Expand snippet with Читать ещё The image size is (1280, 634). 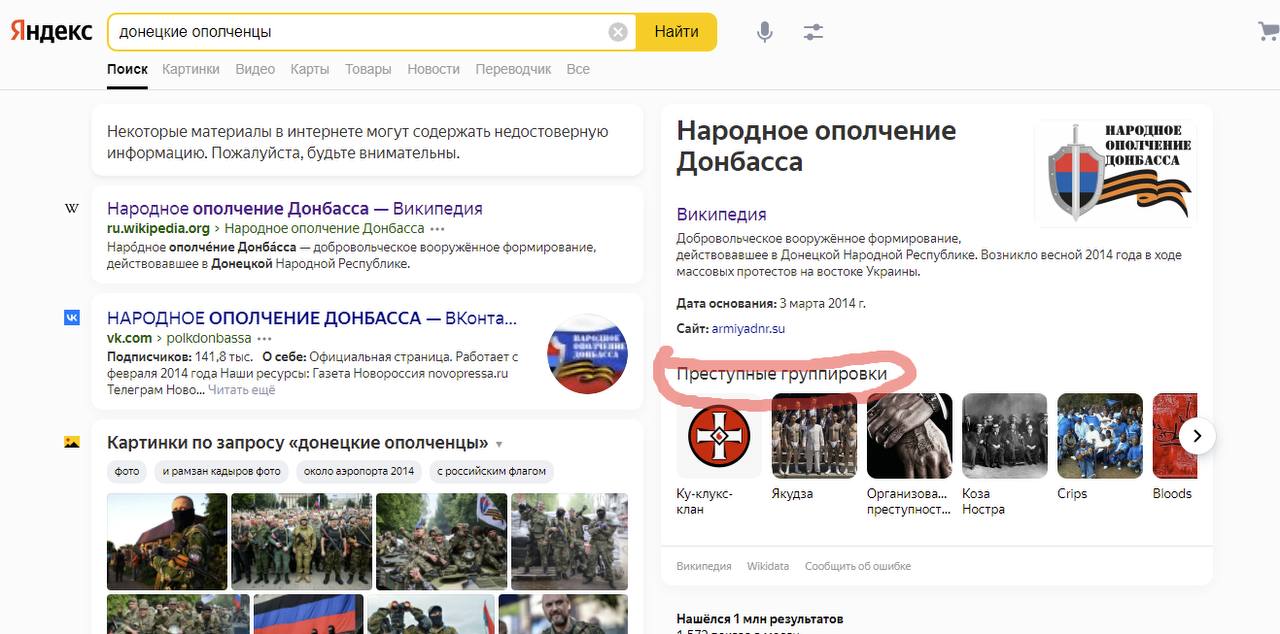(x=241, y=390)
